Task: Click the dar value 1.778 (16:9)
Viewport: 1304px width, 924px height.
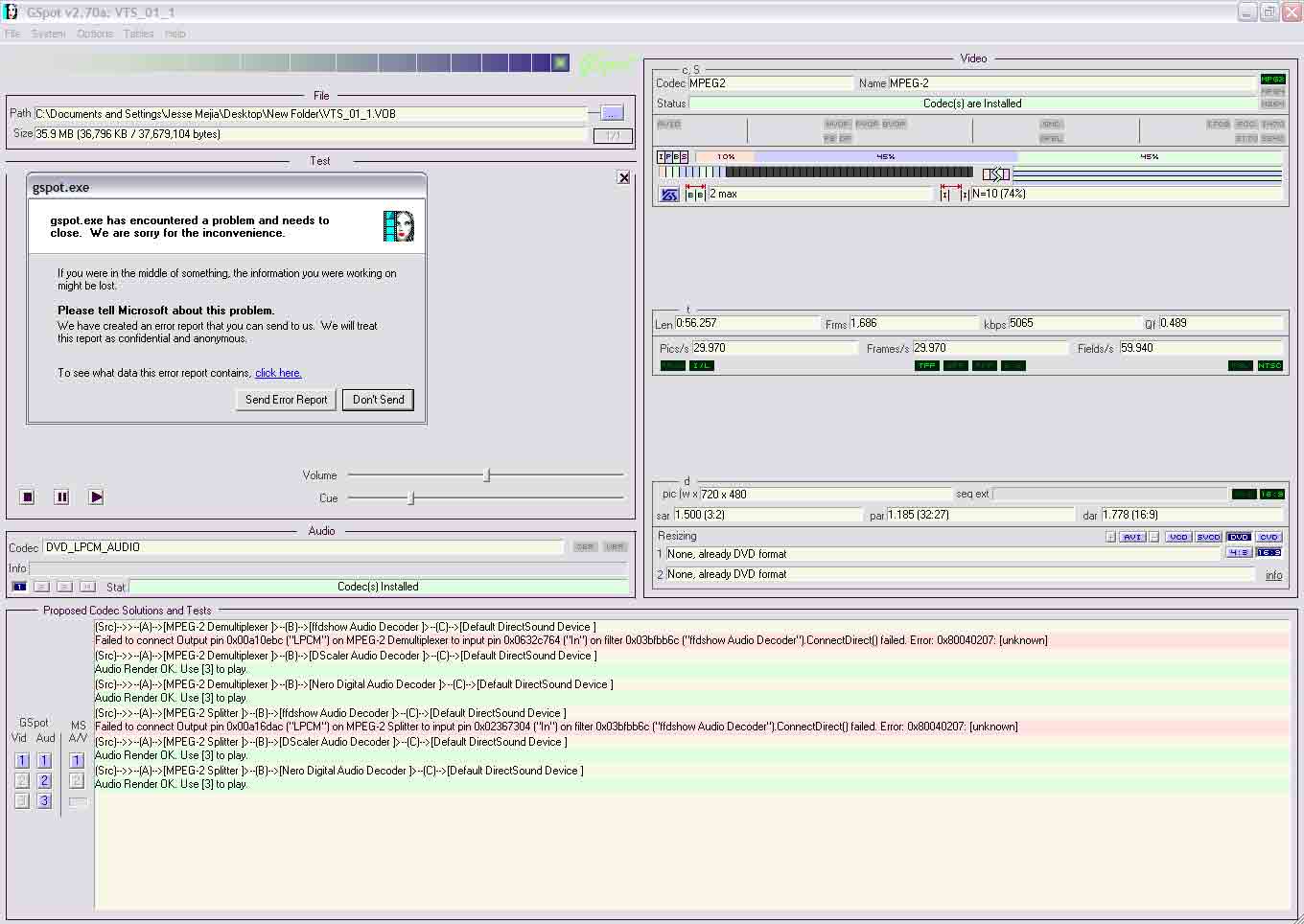Action: tap(1192, 515)
